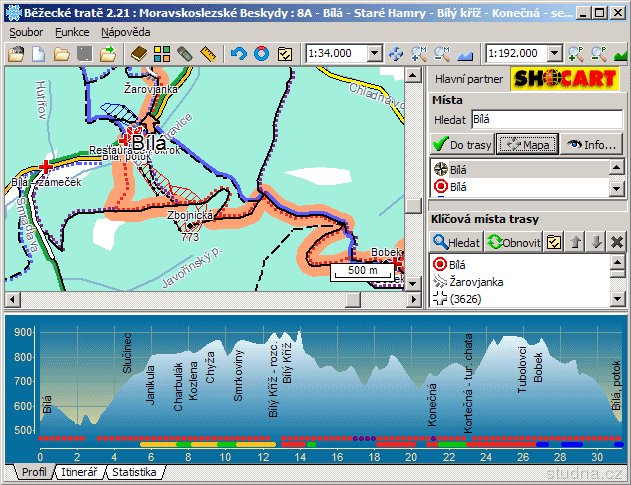Select Žarovjanka in the key places list
631x485 pixels.
click(476, 282)
